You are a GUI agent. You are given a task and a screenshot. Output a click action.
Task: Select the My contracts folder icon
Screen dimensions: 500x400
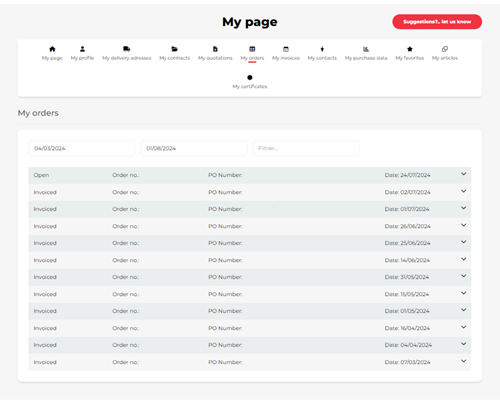tap(175, 49)
